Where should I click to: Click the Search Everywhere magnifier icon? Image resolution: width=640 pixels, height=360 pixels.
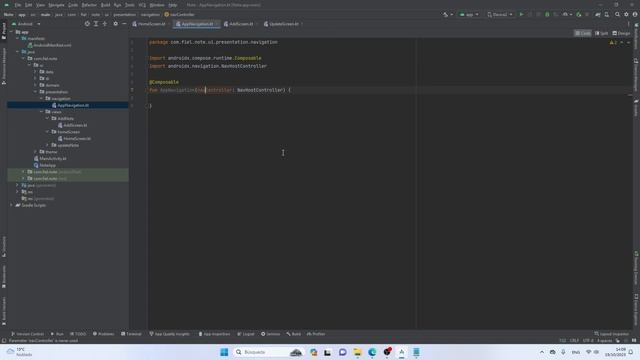618,15
